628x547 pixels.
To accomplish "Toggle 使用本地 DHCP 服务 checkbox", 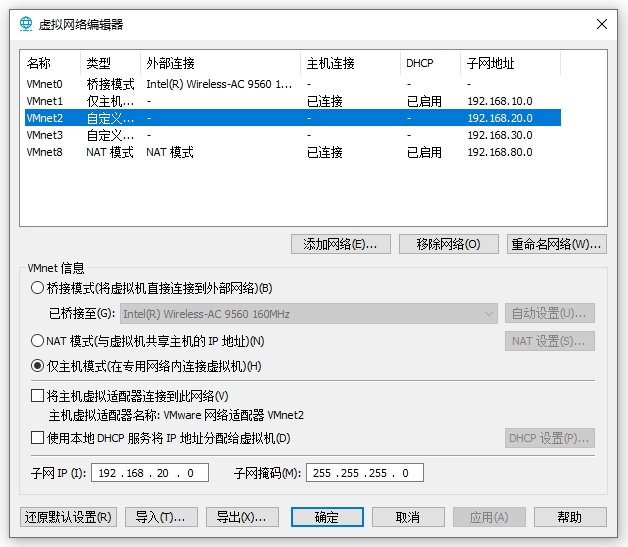I will pyautogui.click(x=39, y=438).
